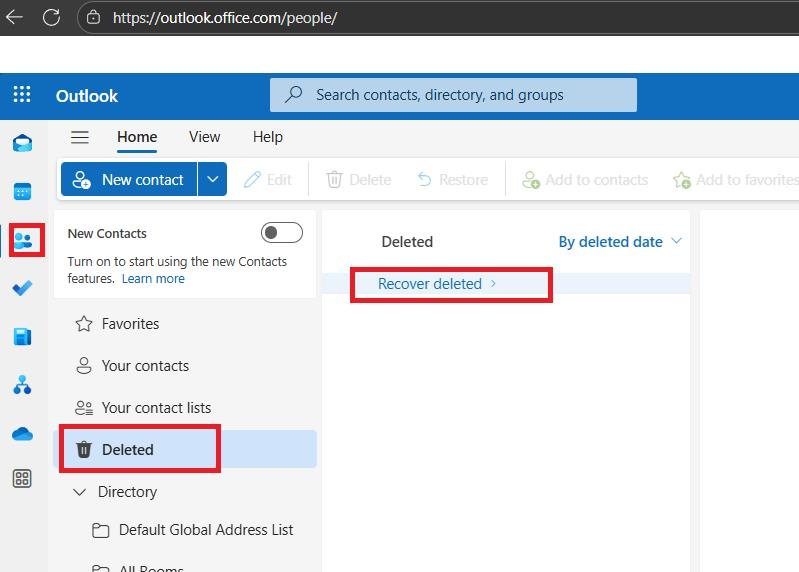Image resolution: width=799 pixels, height=572 pixels.
Task: Collapse the Directory section chevron
Action: click(79, 492)
